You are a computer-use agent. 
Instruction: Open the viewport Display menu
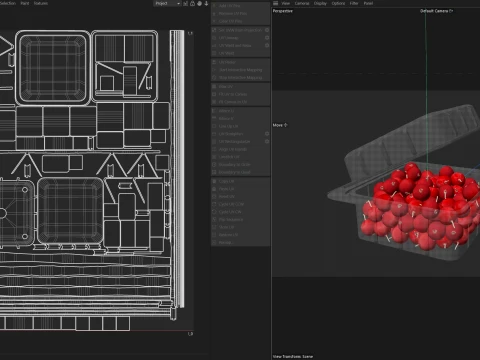pyautogui.click(x=320, y=3)
